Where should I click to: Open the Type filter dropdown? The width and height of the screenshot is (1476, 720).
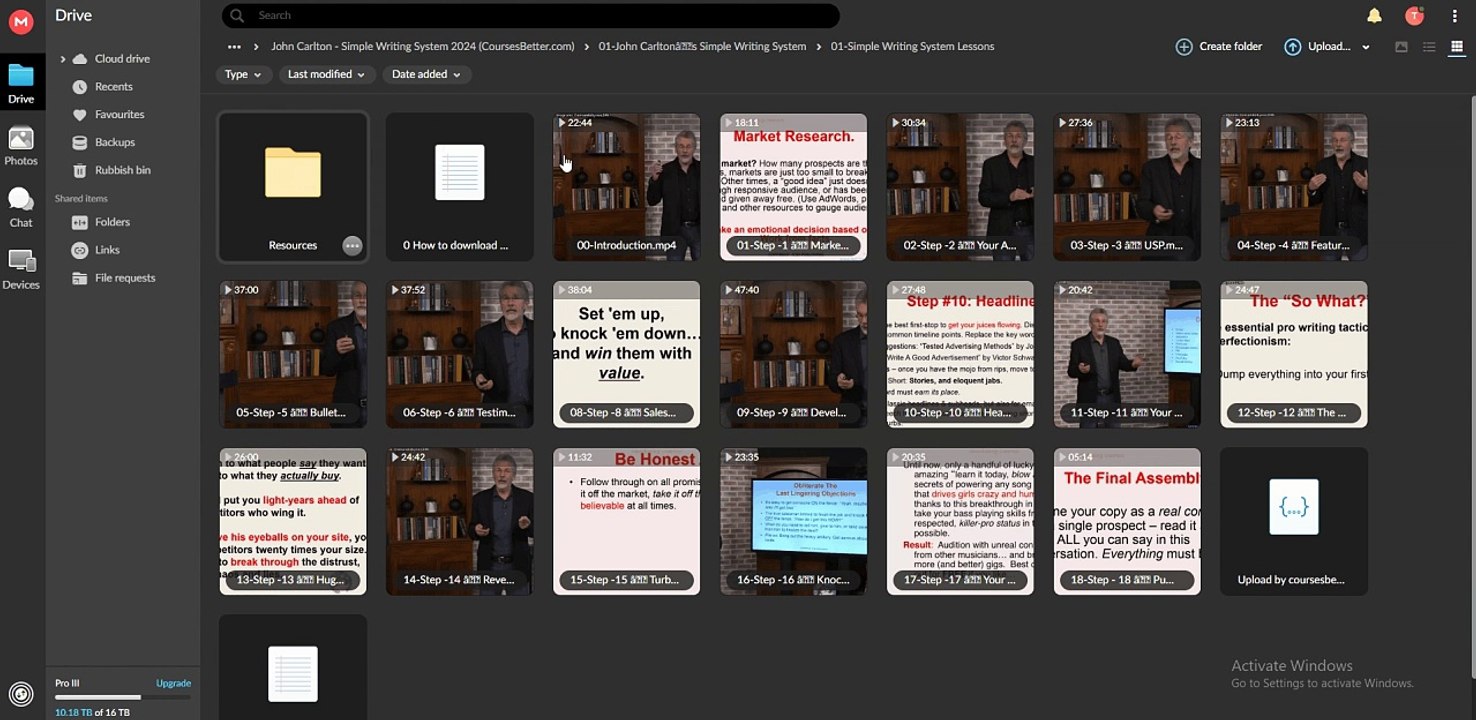point(244,74)
